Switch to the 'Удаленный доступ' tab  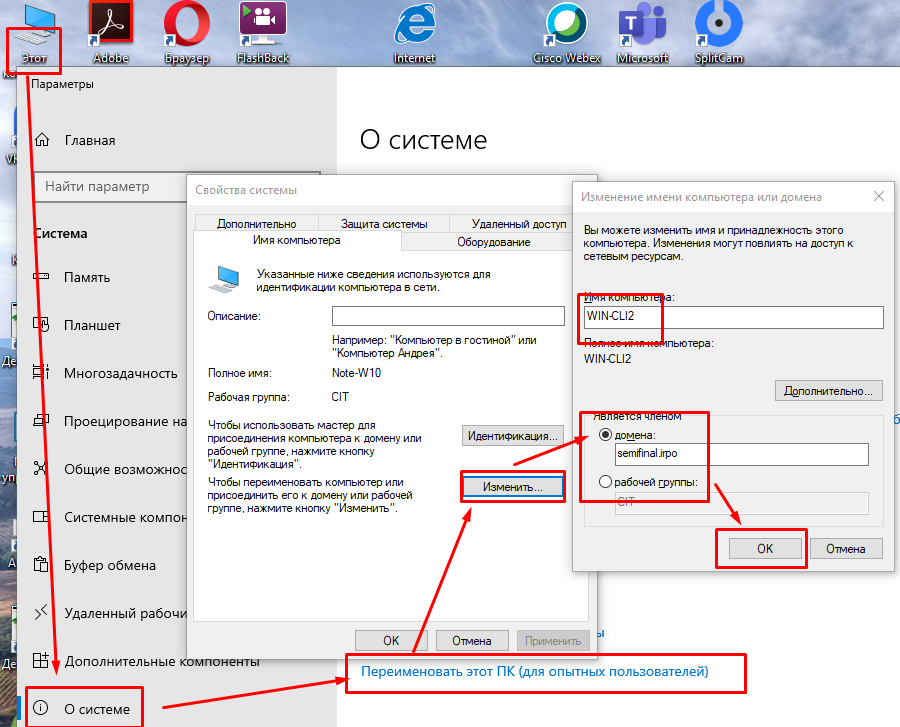(518, 224)
